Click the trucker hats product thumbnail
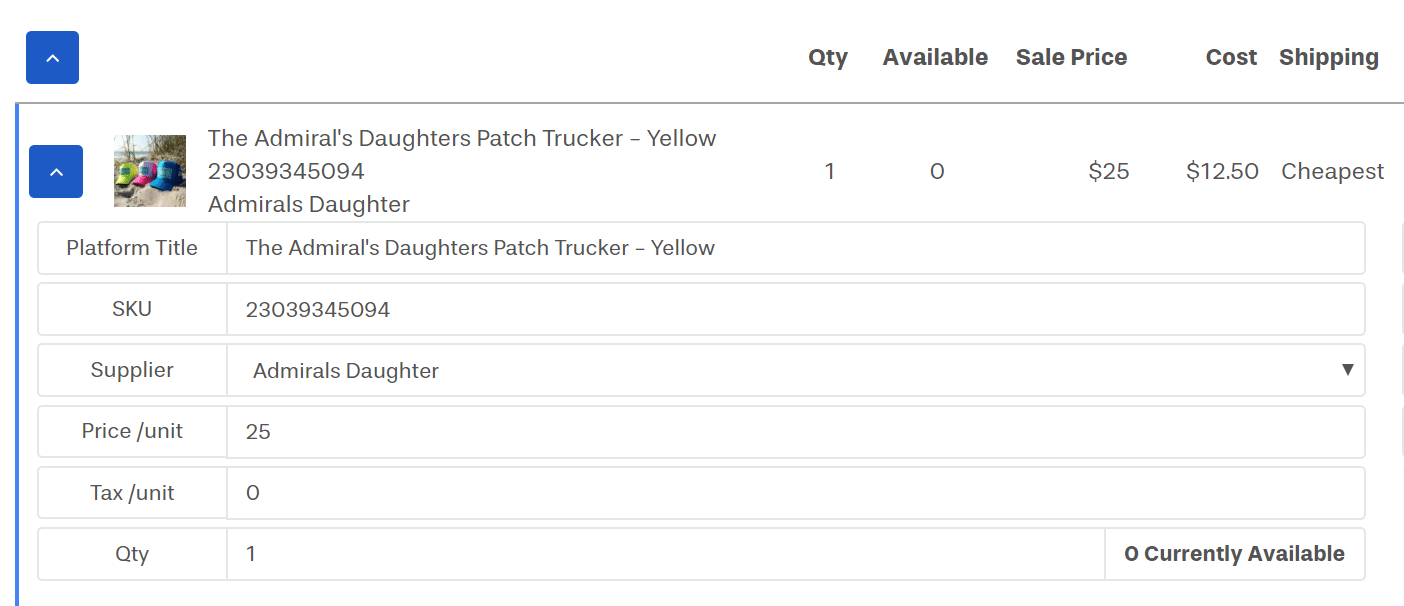This screenshot has height=606, width=1404. 150,171
